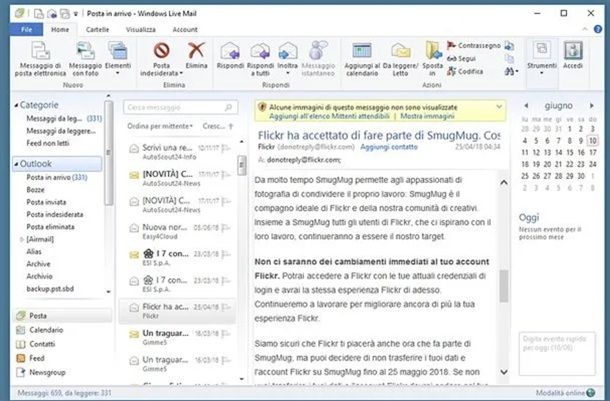This screenshot has width=610, height=401.
Task: Go to previous month in calendar
Action: tap(526, 105)
